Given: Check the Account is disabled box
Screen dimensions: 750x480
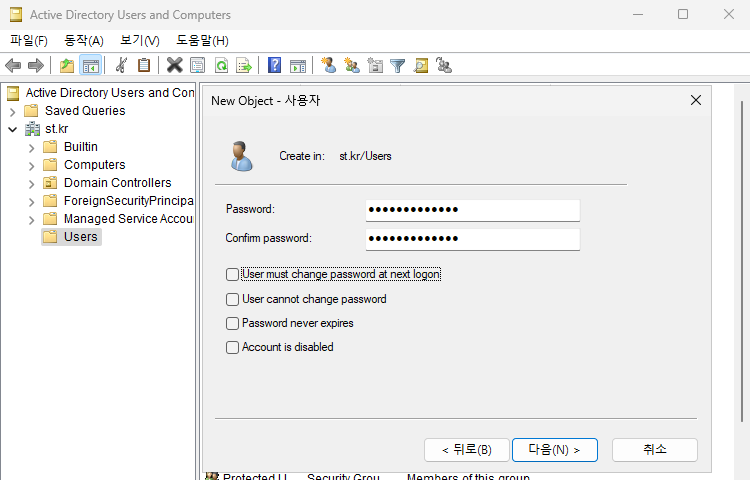Looking at the screenshot, I should click(232, 347).
